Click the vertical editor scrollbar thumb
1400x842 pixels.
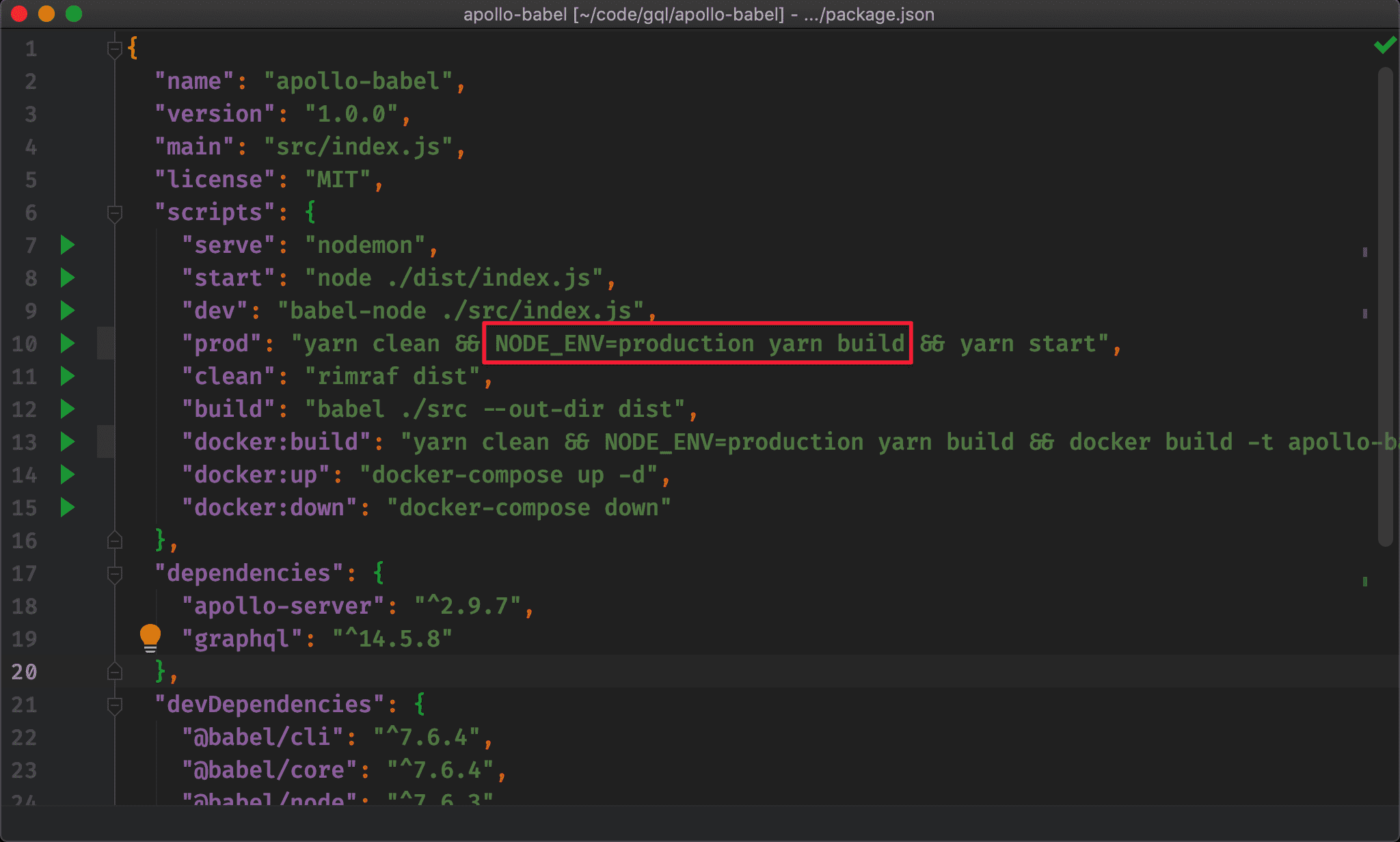(x=1386, y=306)
